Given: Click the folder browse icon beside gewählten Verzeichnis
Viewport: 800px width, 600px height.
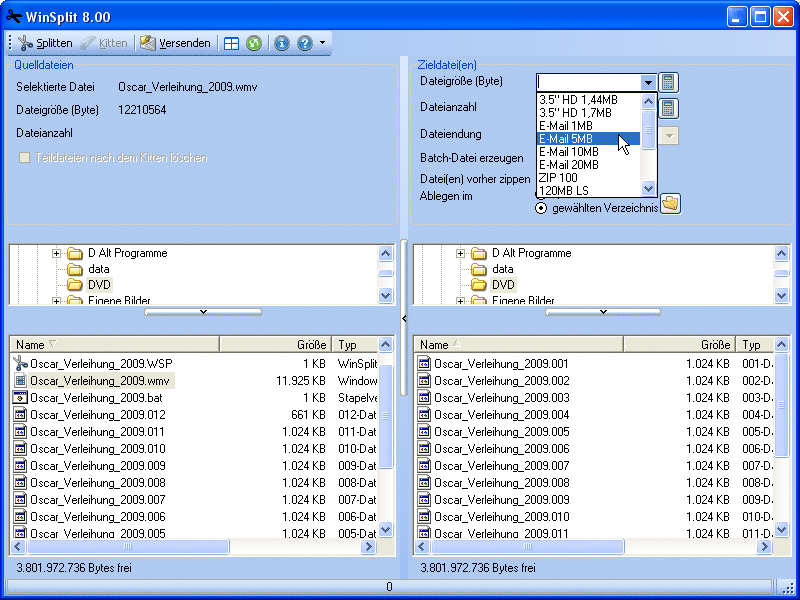Looking at the screenshot, I should 670,204.
